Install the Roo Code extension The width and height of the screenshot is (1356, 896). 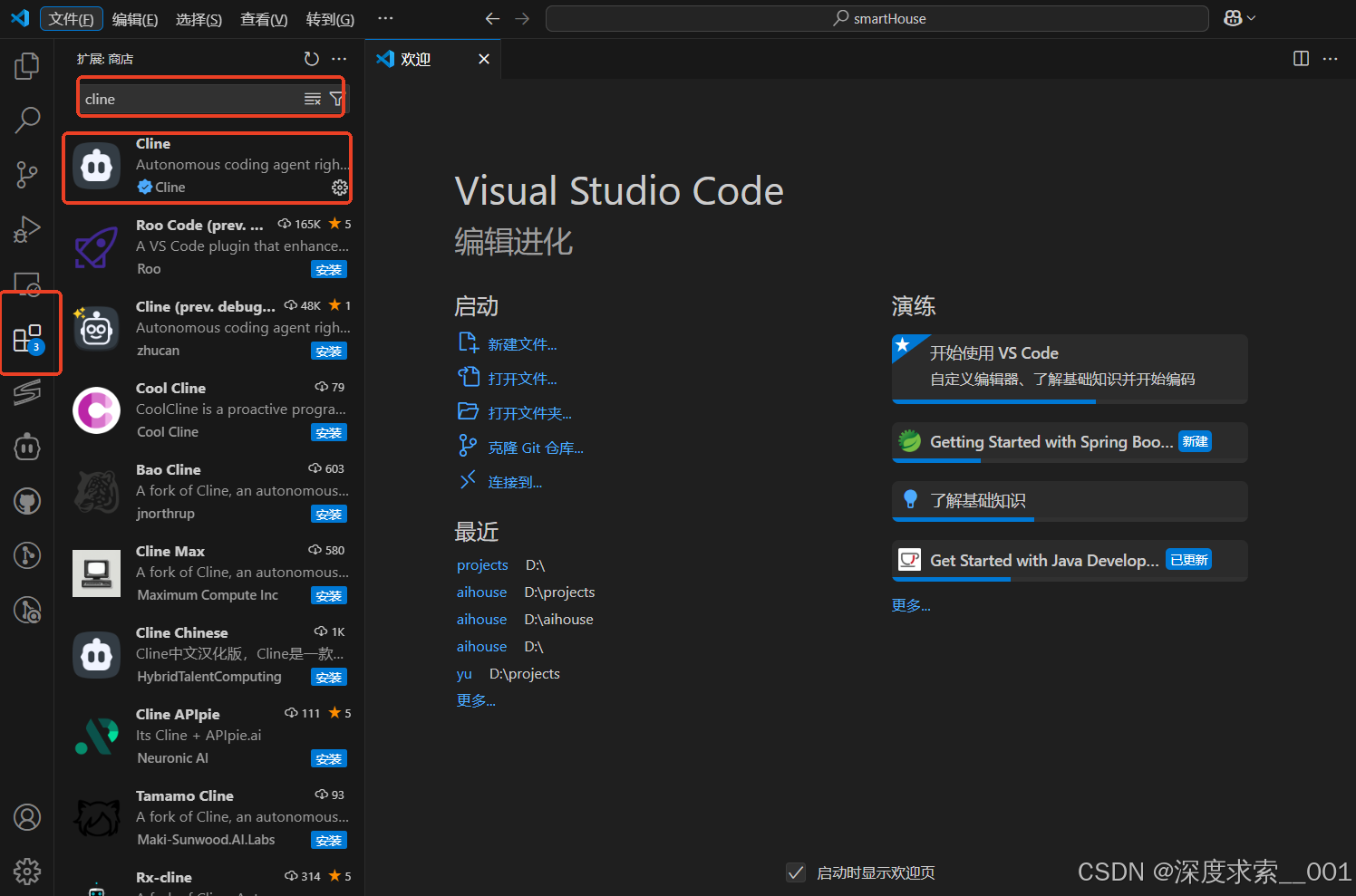pyautogui.click(x=329, y=270)
